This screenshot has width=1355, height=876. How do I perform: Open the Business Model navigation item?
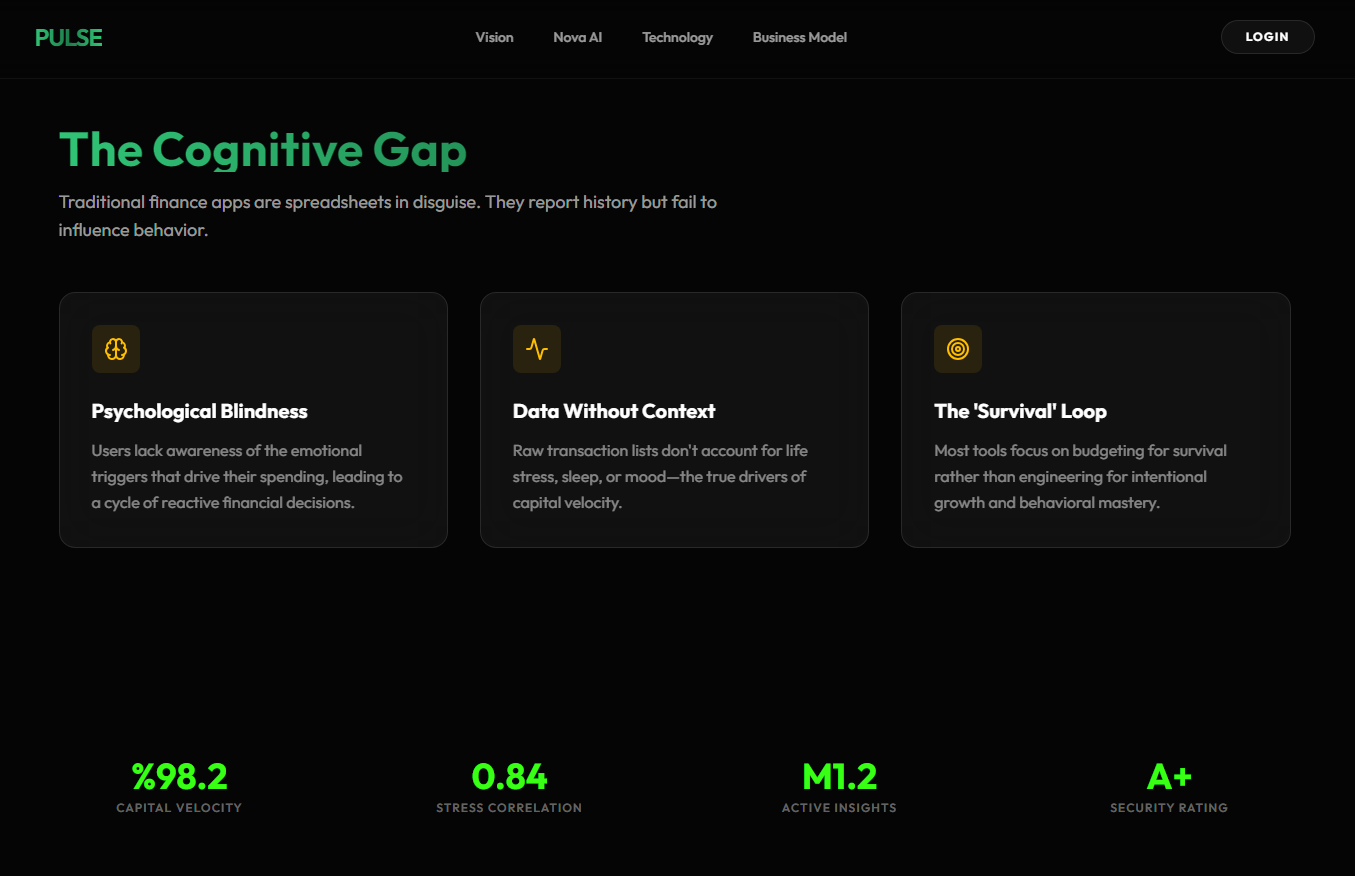(799, 37)
